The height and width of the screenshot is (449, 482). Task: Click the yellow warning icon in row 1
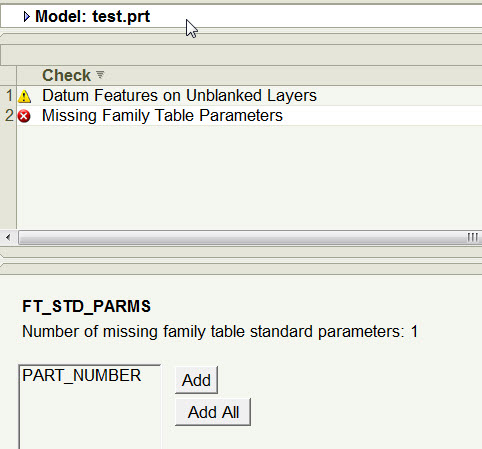click(x=24, y=96)
